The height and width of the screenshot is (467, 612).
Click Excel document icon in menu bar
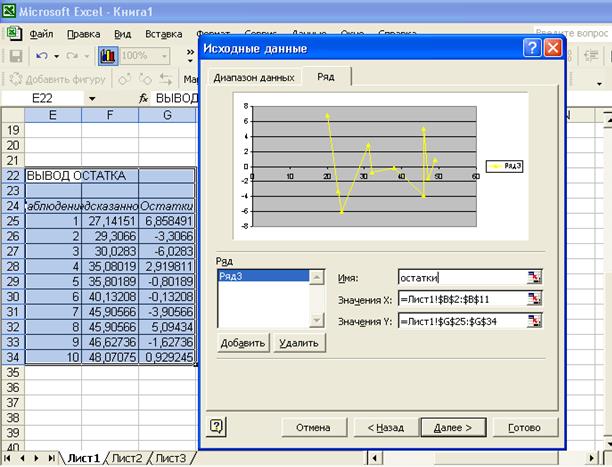[x=15, y=33]
